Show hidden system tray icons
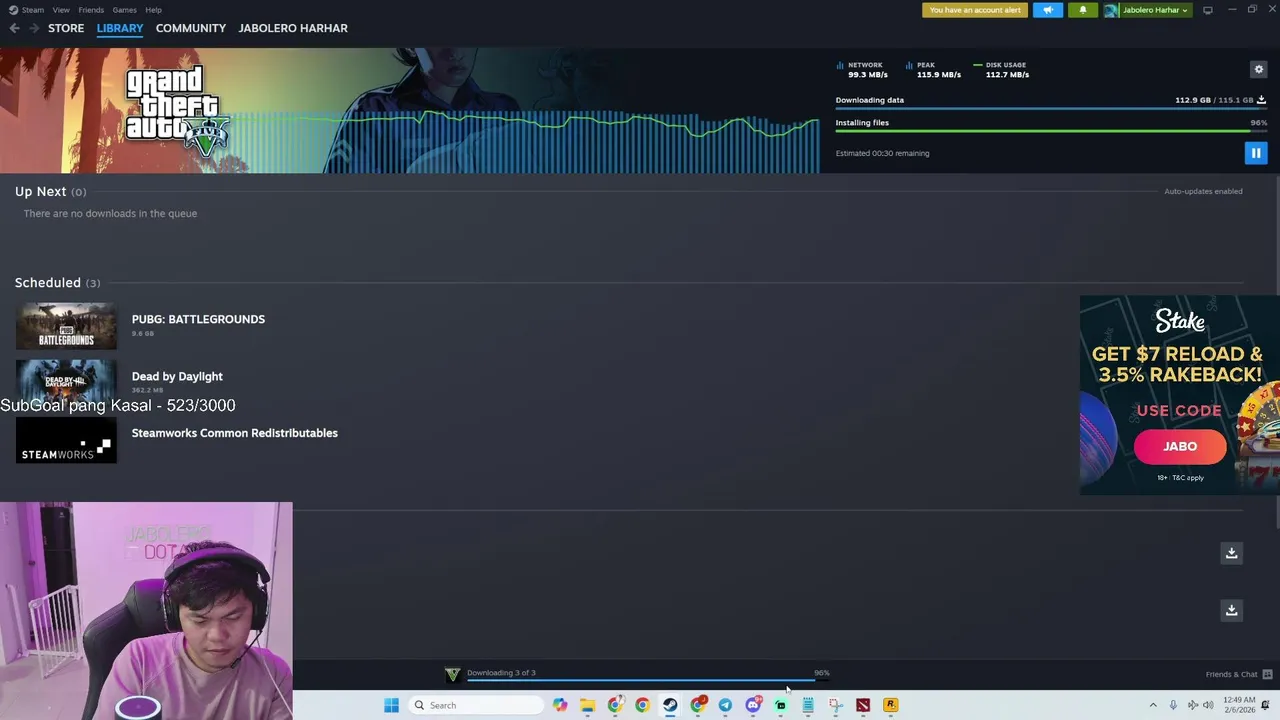This screenshot has width=1280, height=720. coord(1152,705)
